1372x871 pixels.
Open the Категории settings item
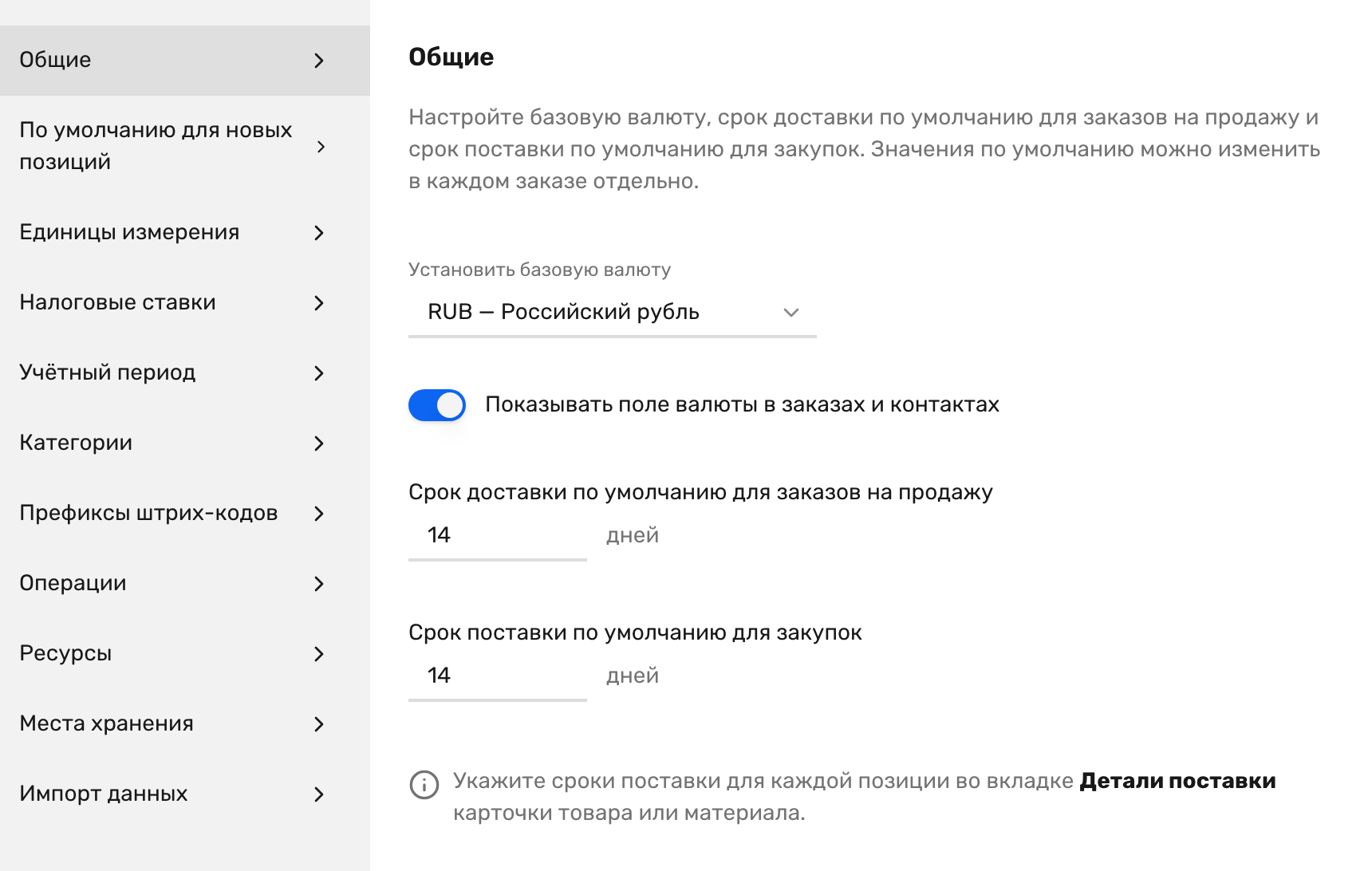(185, 443)
